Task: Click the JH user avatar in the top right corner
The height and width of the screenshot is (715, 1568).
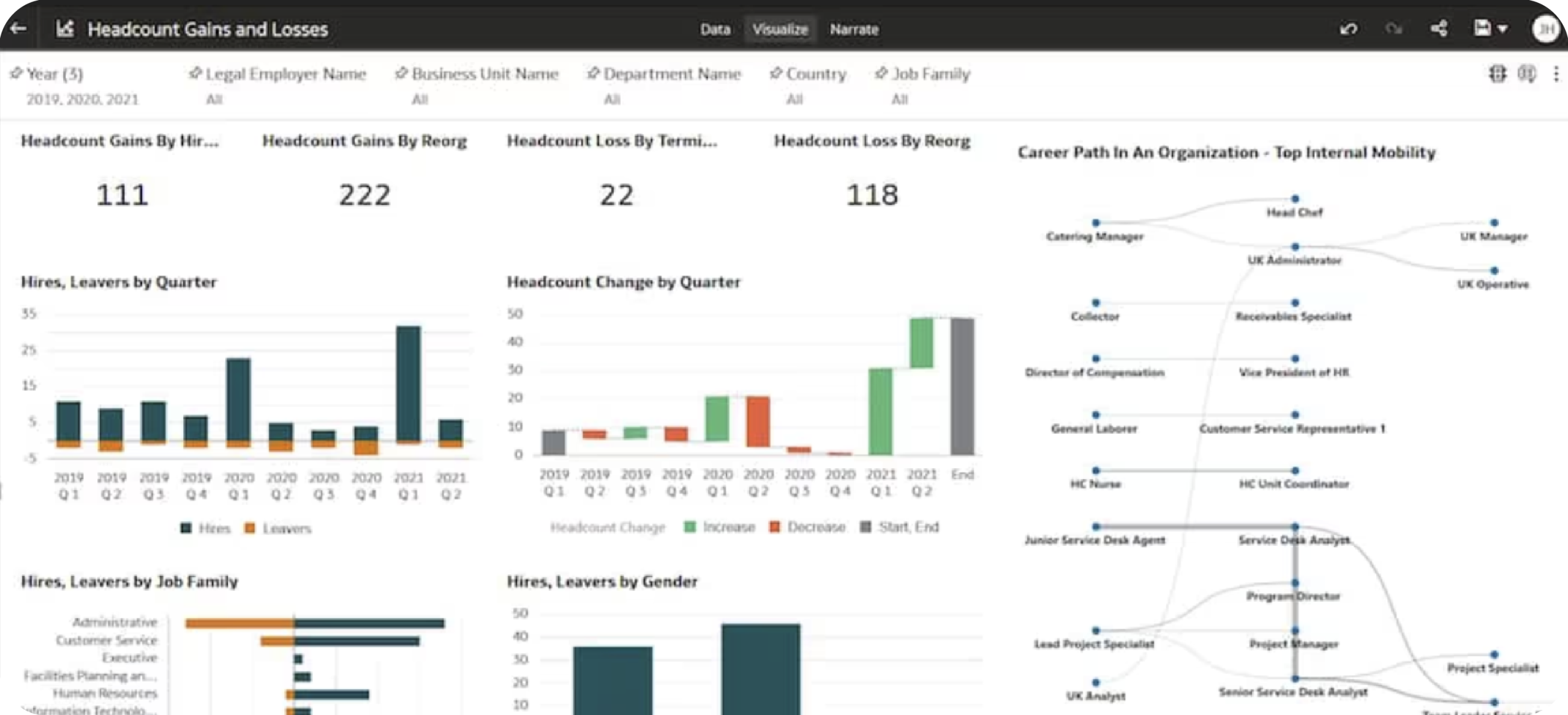Action: (x=1547, y=29)
